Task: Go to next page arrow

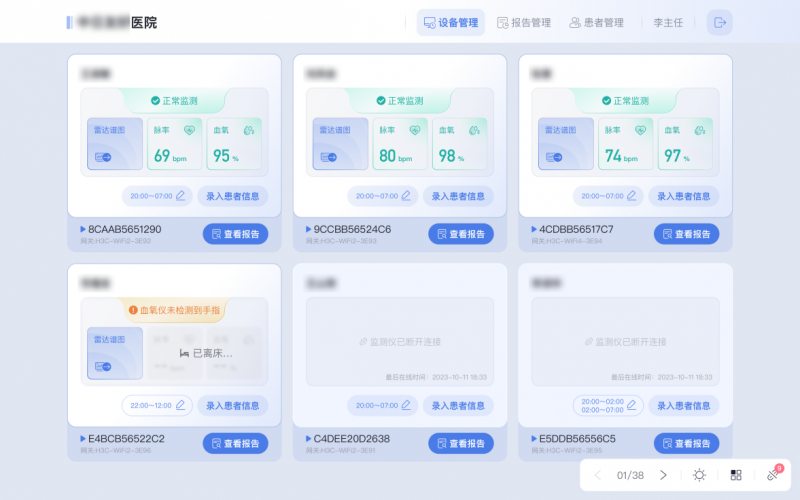Action: 663,475
